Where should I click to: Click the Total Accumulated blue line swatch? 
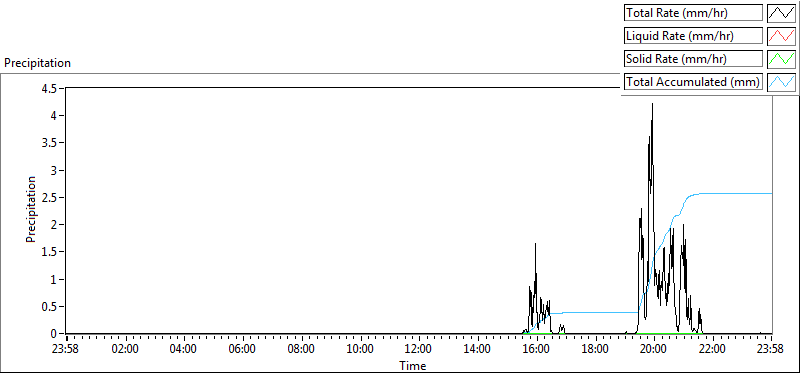(x=782, y=82)
